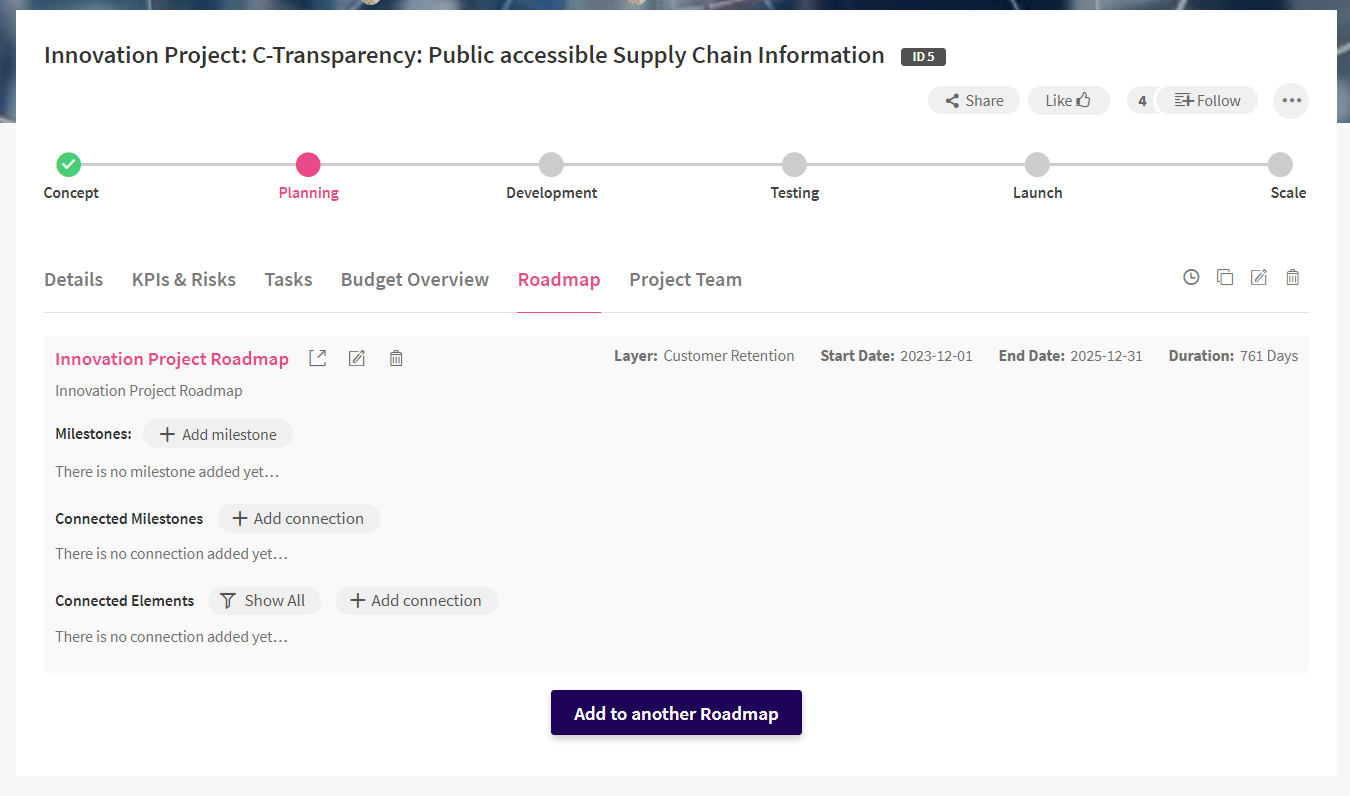Open the Project Team tab
This screenshot has height=796, width=1350.
tap(685, 280)
